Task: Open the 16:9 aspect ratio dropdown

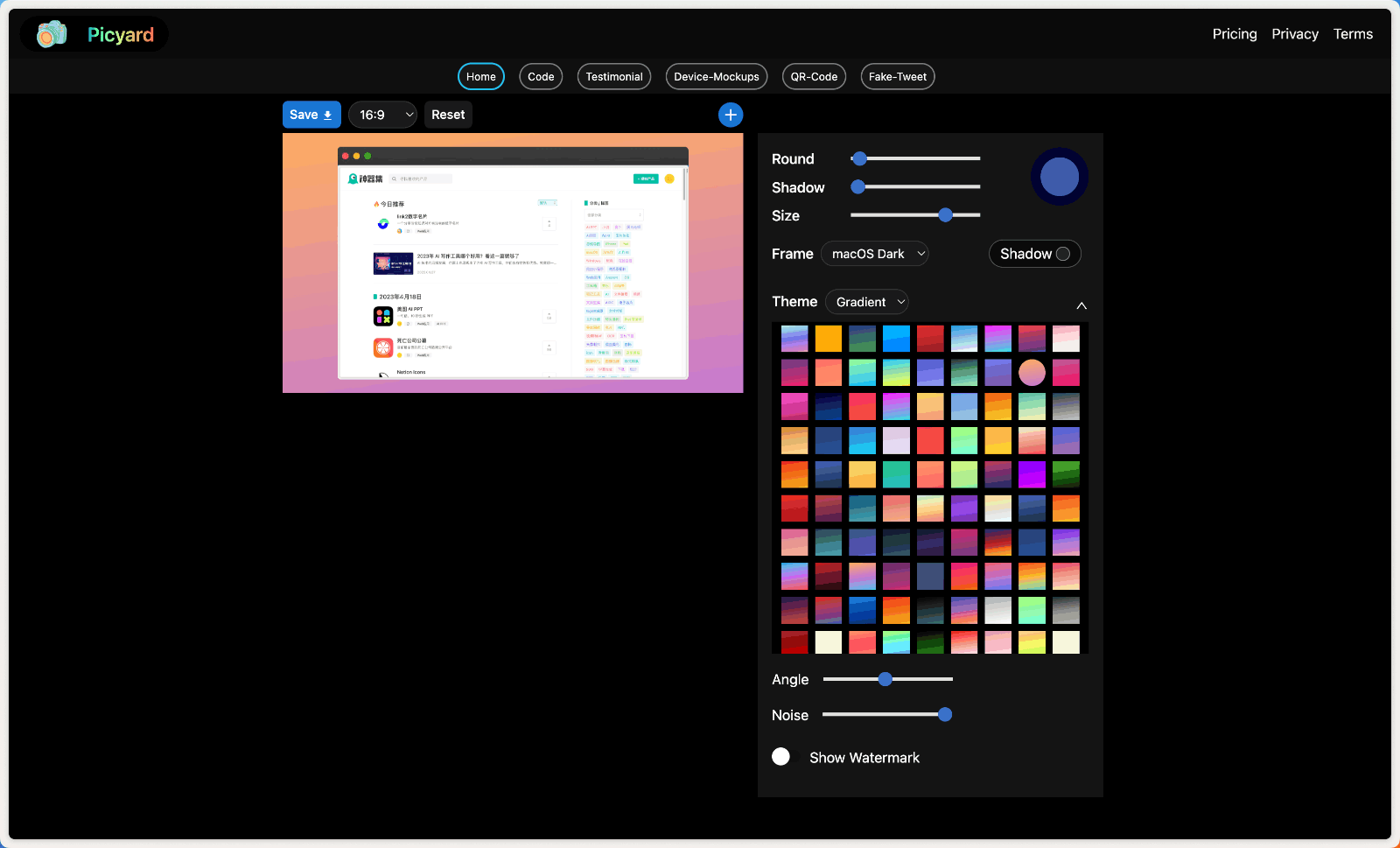Action: [x=382, y=115]
